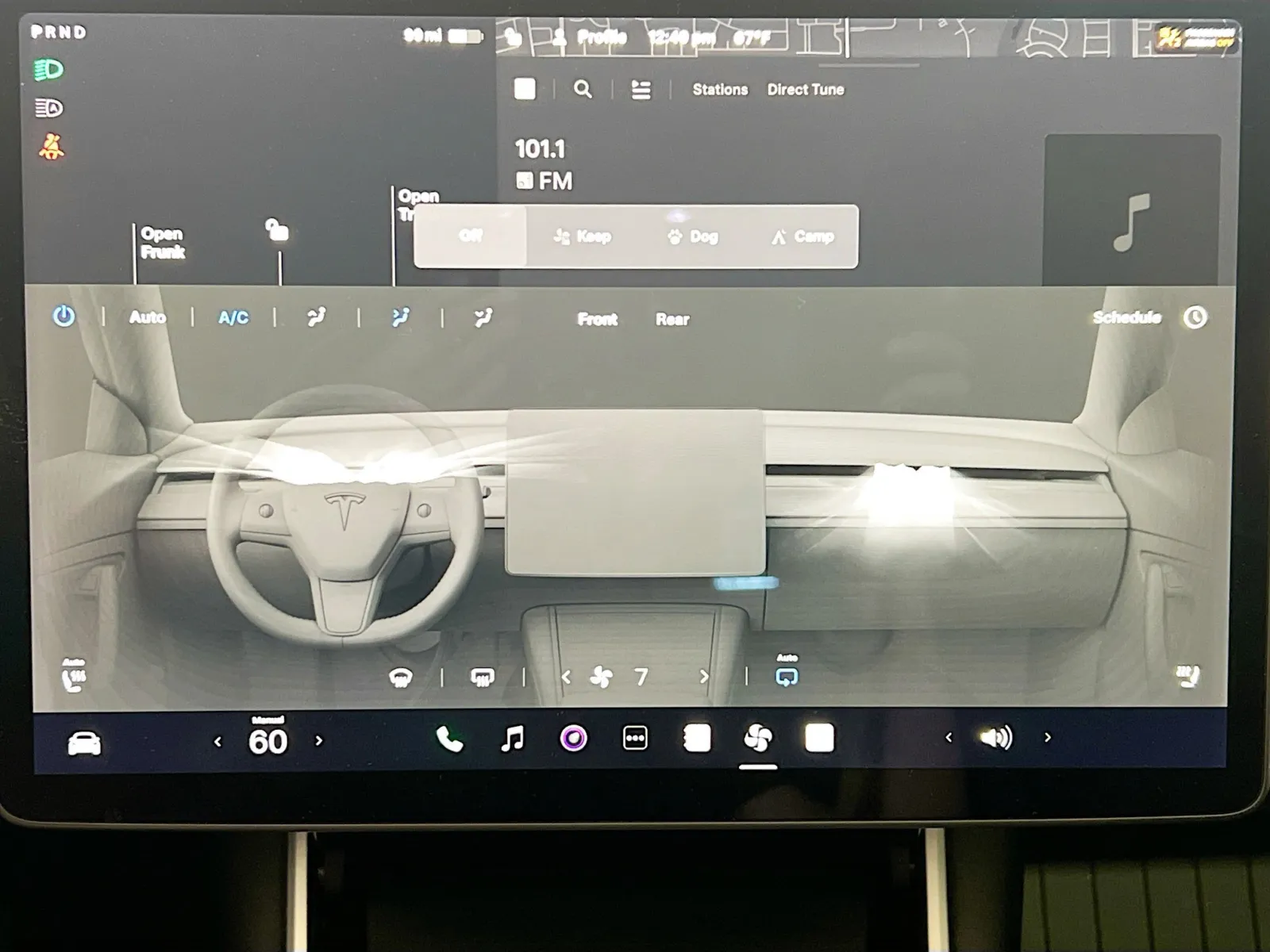Tap Open Frunk on the car view
Screen dimensions: 1270x952
[163, 243]
